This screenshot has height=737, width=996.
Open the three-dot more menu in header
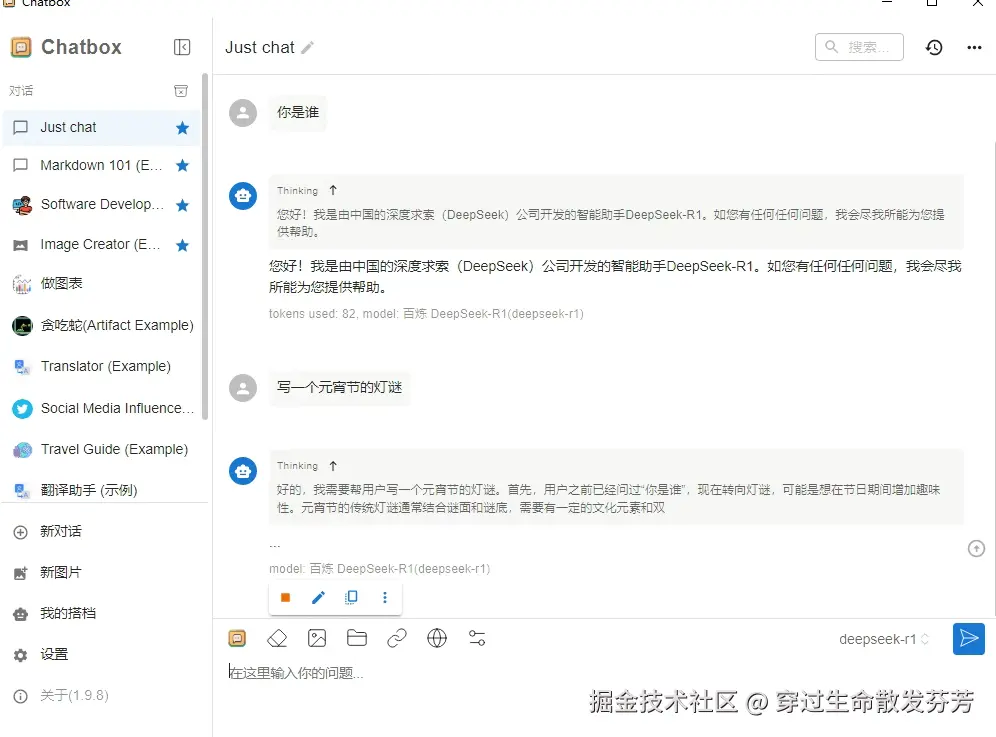974,48
